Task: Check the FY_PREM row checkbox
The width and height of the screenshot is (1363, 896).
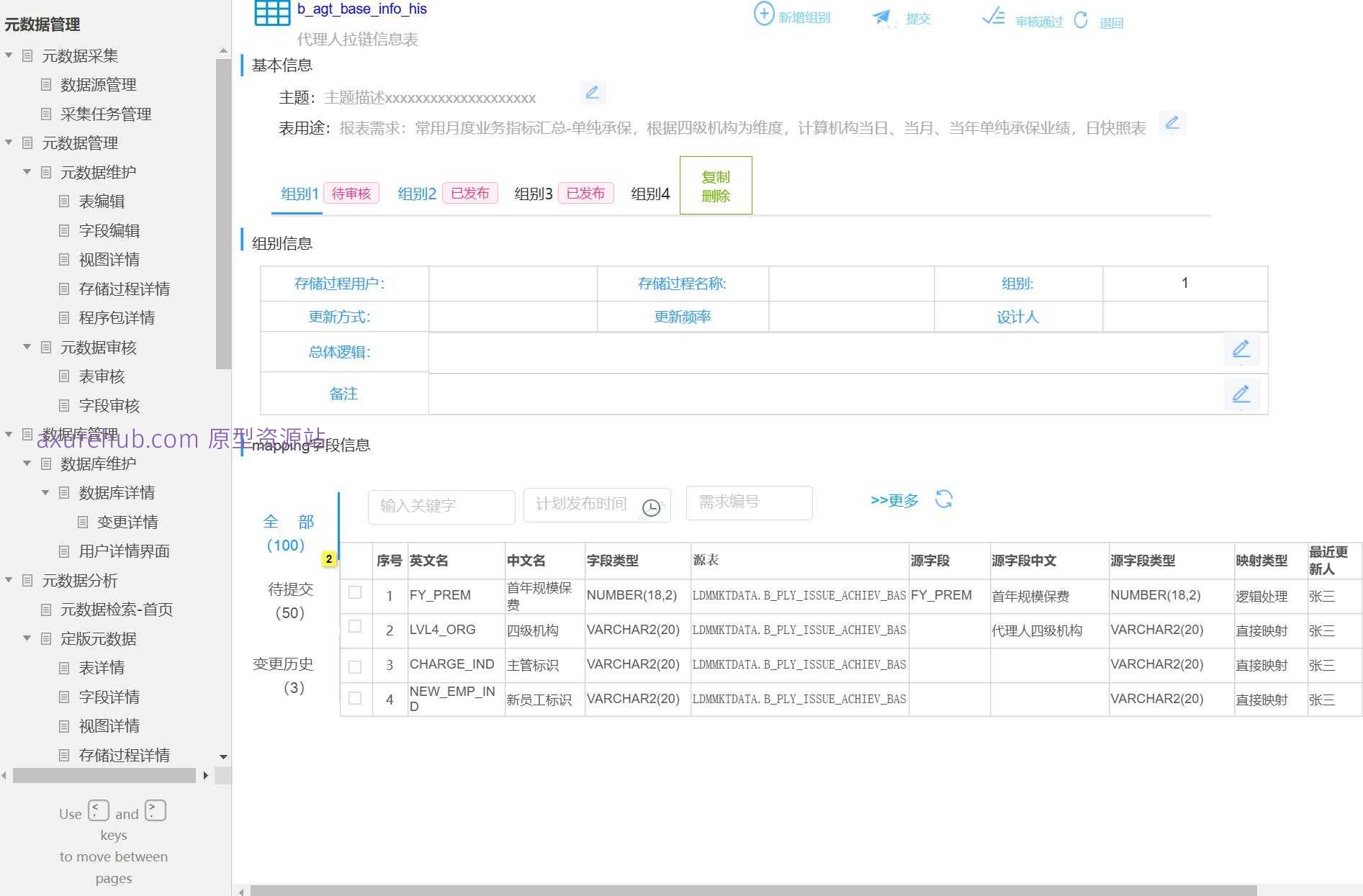Action: click(x=354, y=593)
